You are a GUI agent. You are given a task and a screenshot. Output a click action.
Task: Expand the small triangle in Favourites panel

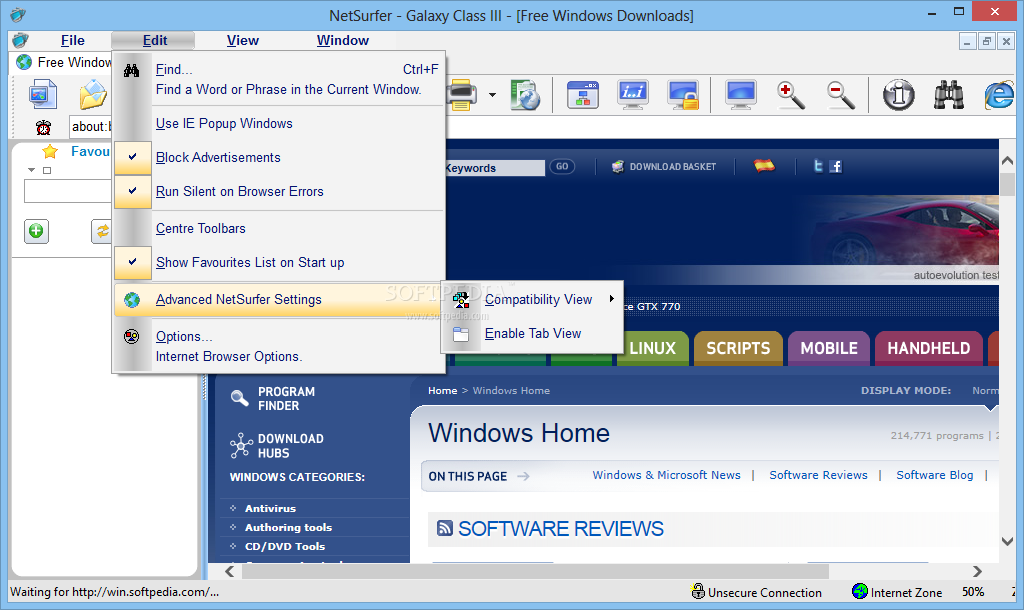[x=31, y=170]
